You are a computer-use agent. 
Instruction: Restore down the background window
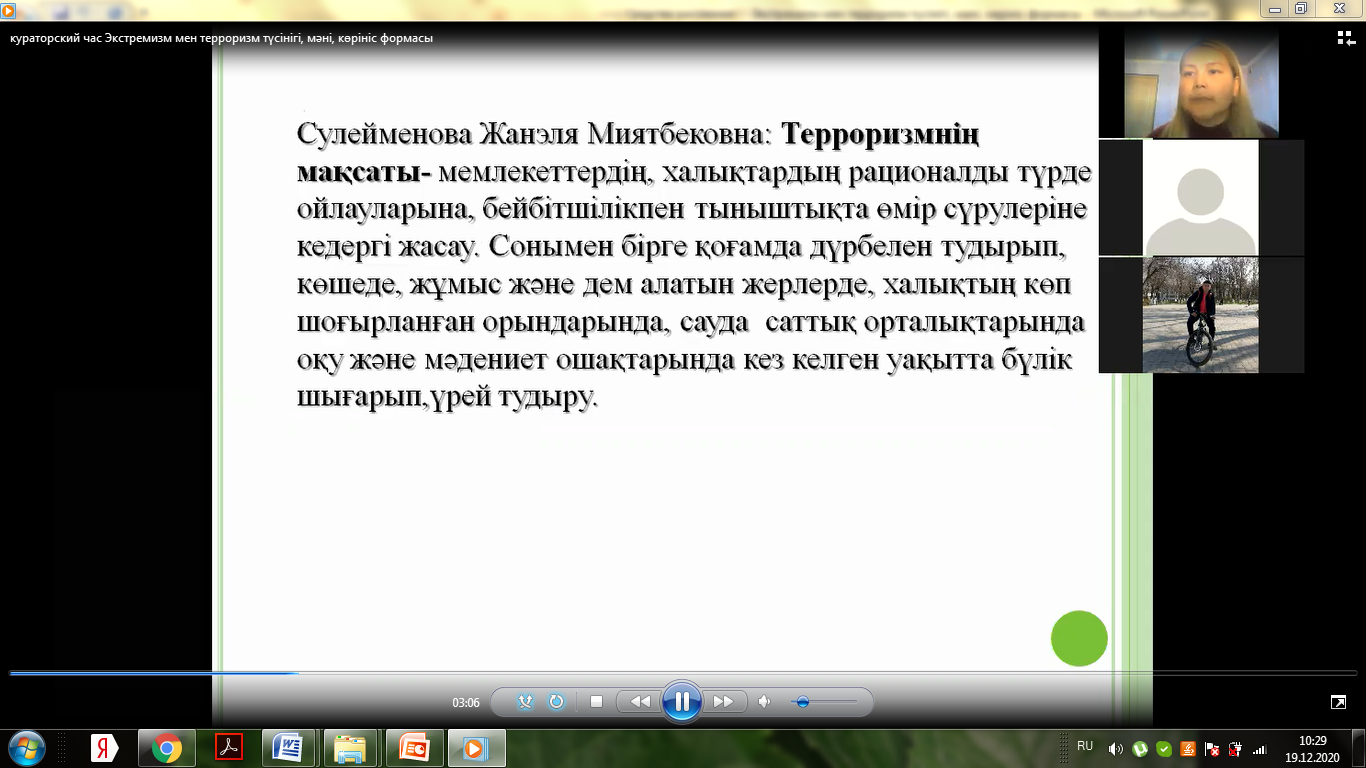click(1301, 8)
